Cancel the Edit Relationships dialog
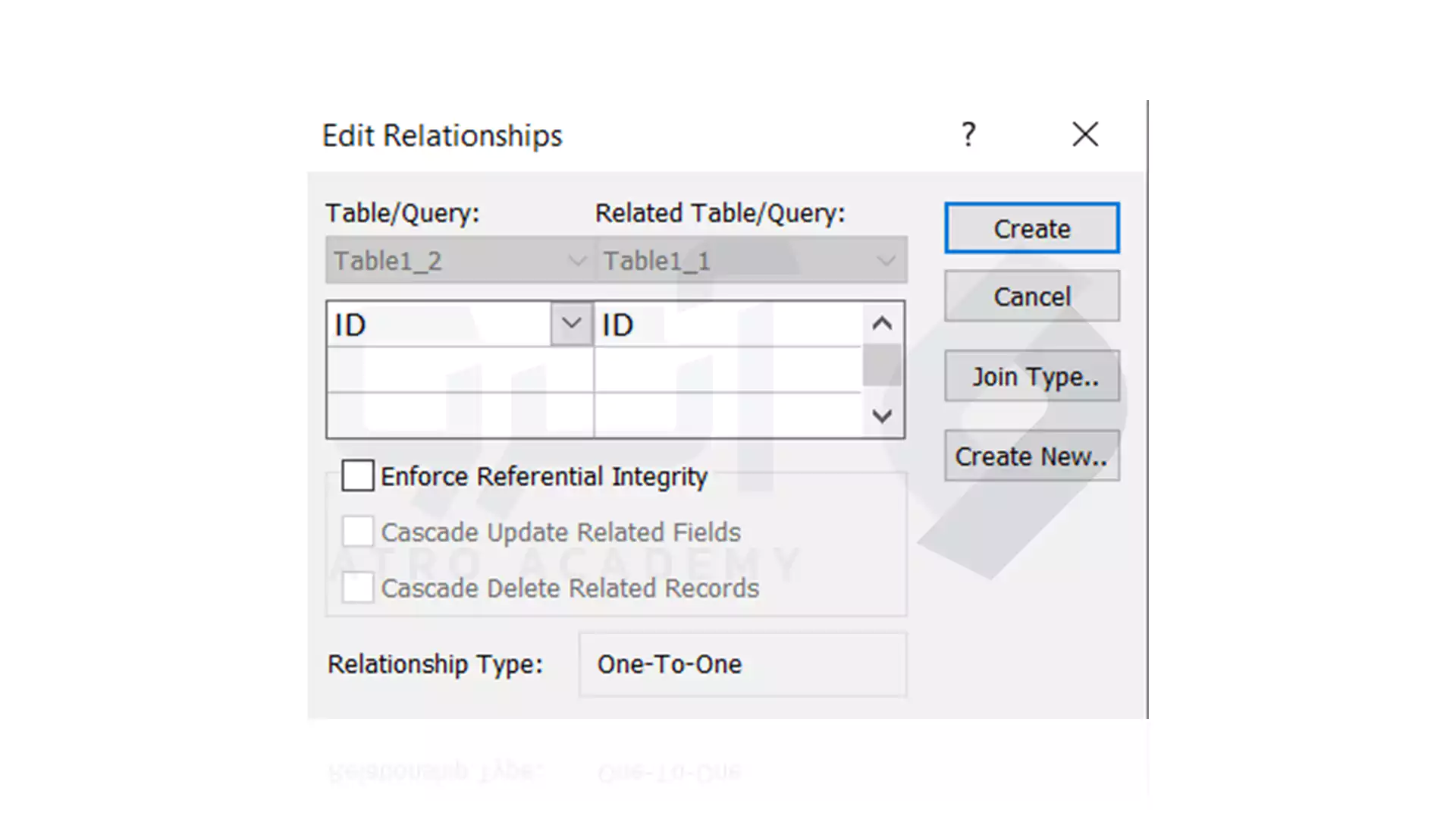 pyautogui.click(x=1031, y=297)
